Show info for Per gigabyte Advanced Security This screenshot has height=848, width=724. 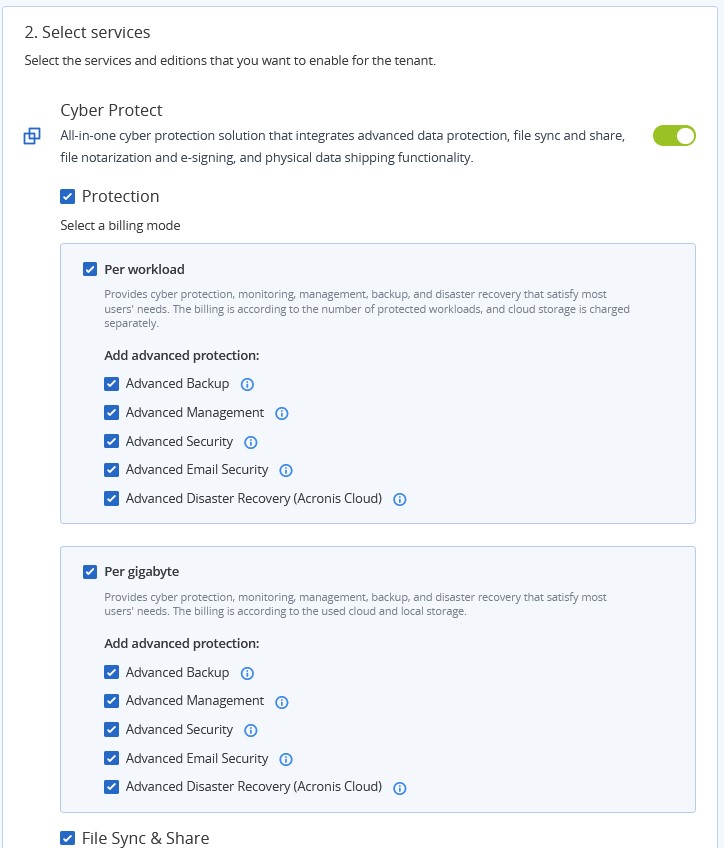[x=251, y=730]
